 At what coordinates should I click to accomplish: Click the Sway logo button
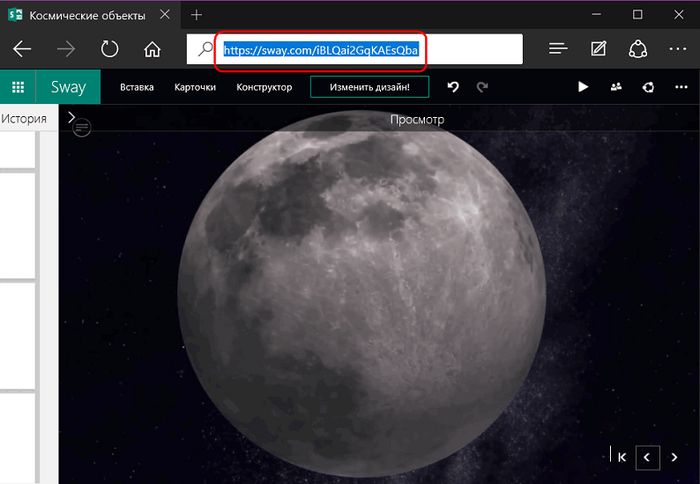(68, 87)
